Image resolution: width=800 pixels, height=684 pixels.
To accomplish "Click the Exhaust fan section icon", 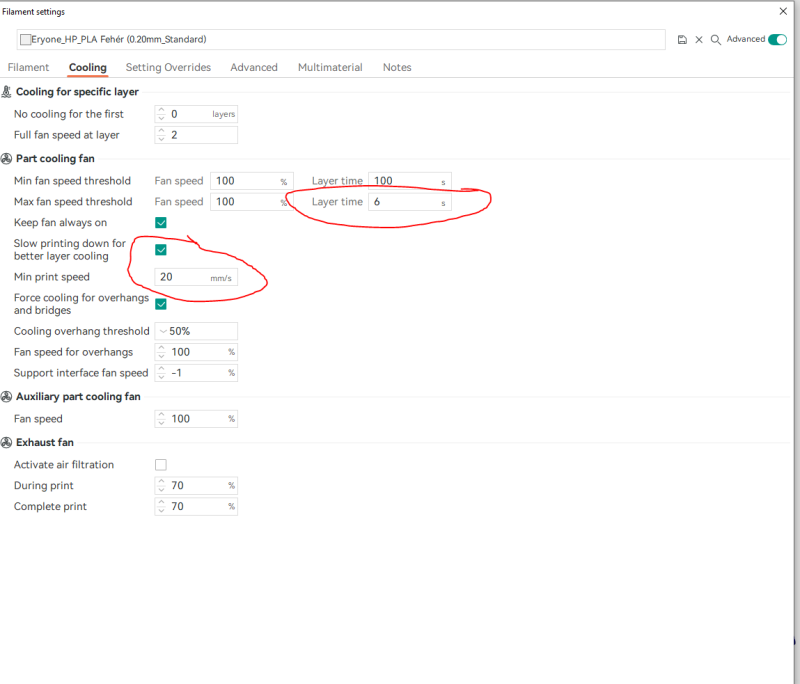I will [x=6, y=442].
